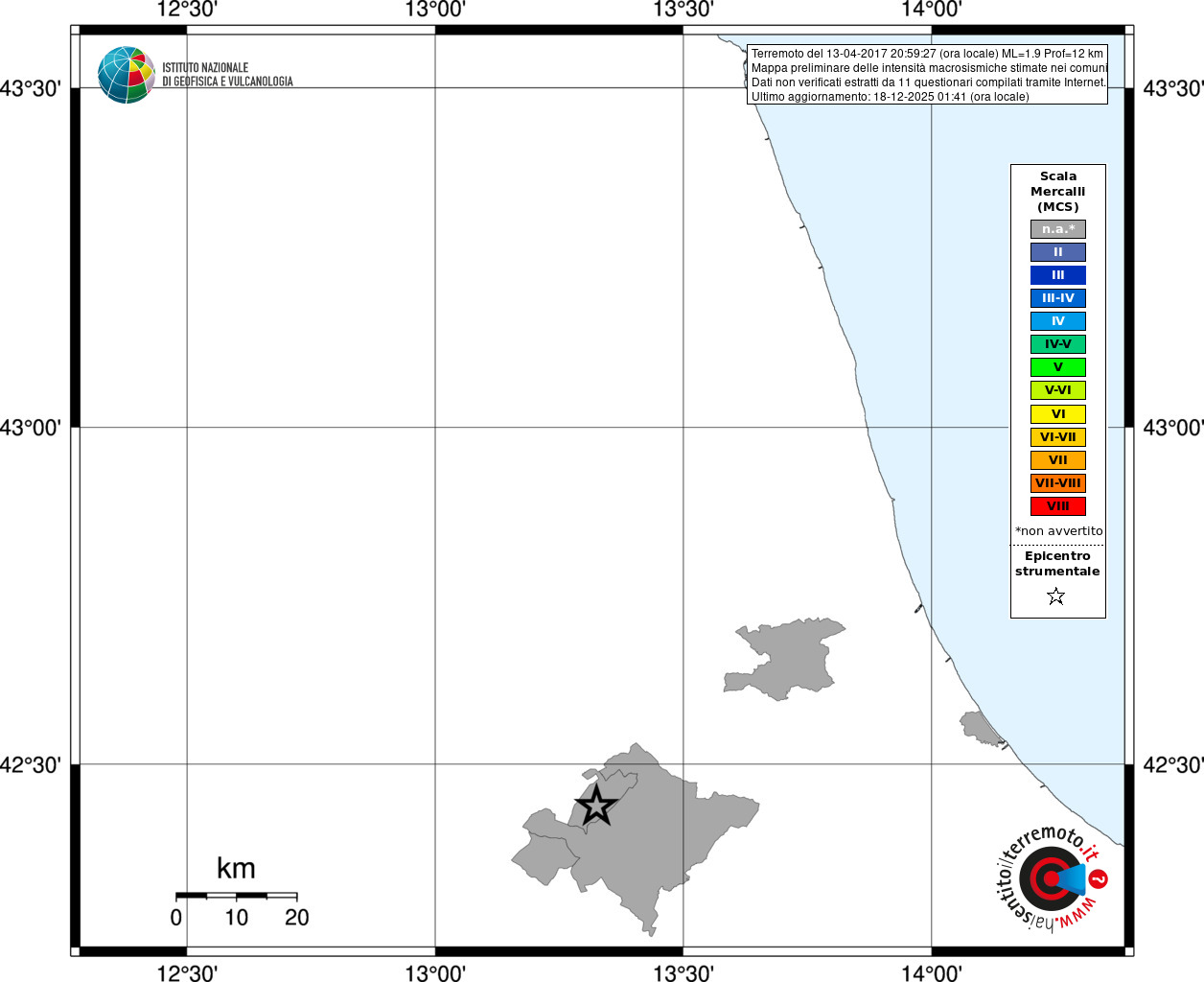Click the right 42°30' latitude label
Image resolution: width=1204 pixels, height=982 pixels.
pos(1173,765)
